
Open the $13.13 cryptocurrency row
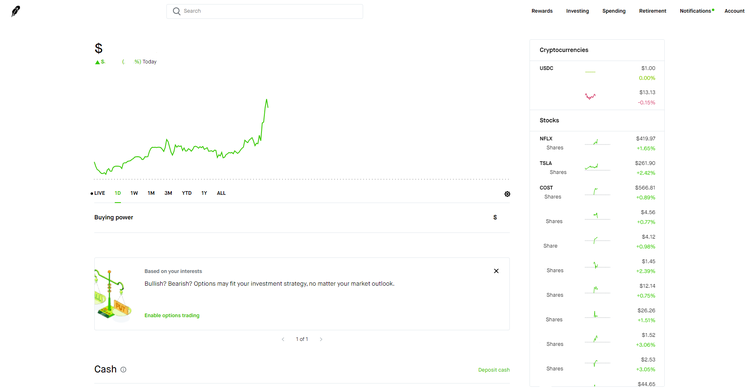pyautogui.click(x=597, y=97)
